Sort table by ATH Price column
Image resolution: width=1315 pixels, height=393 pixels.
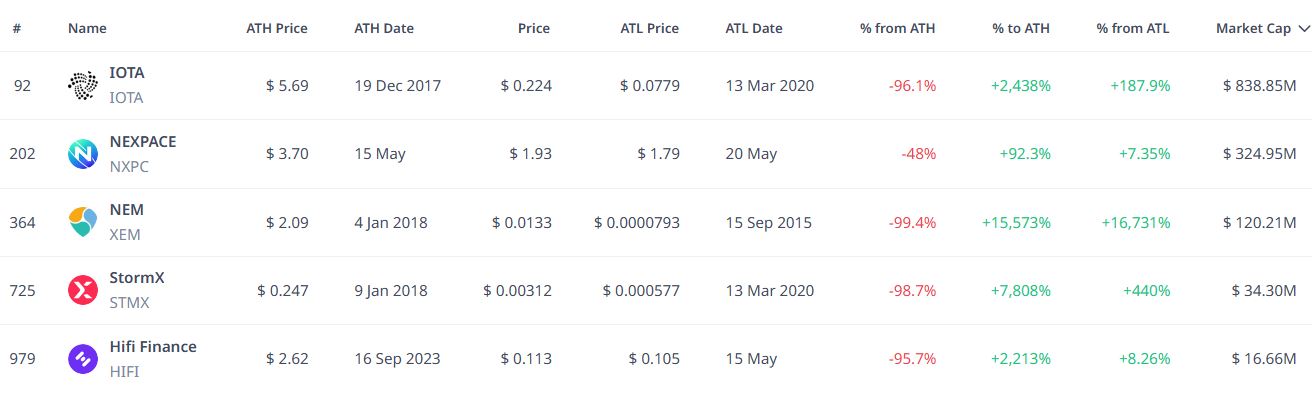277,29
